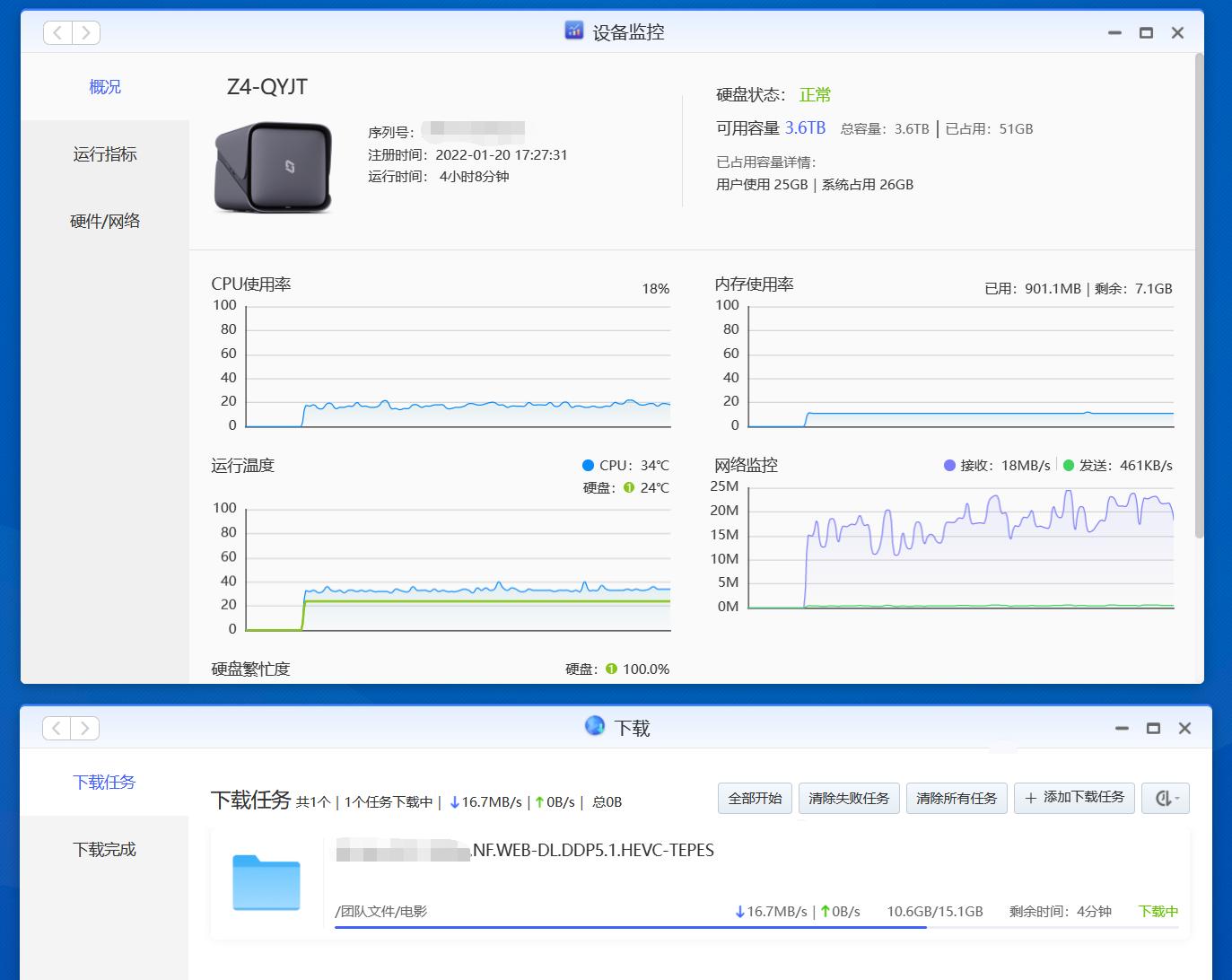The image size is (1232, 980).
Task: Click the CPU legend dot in 运行温度 panel
Action: pos(588,465)
